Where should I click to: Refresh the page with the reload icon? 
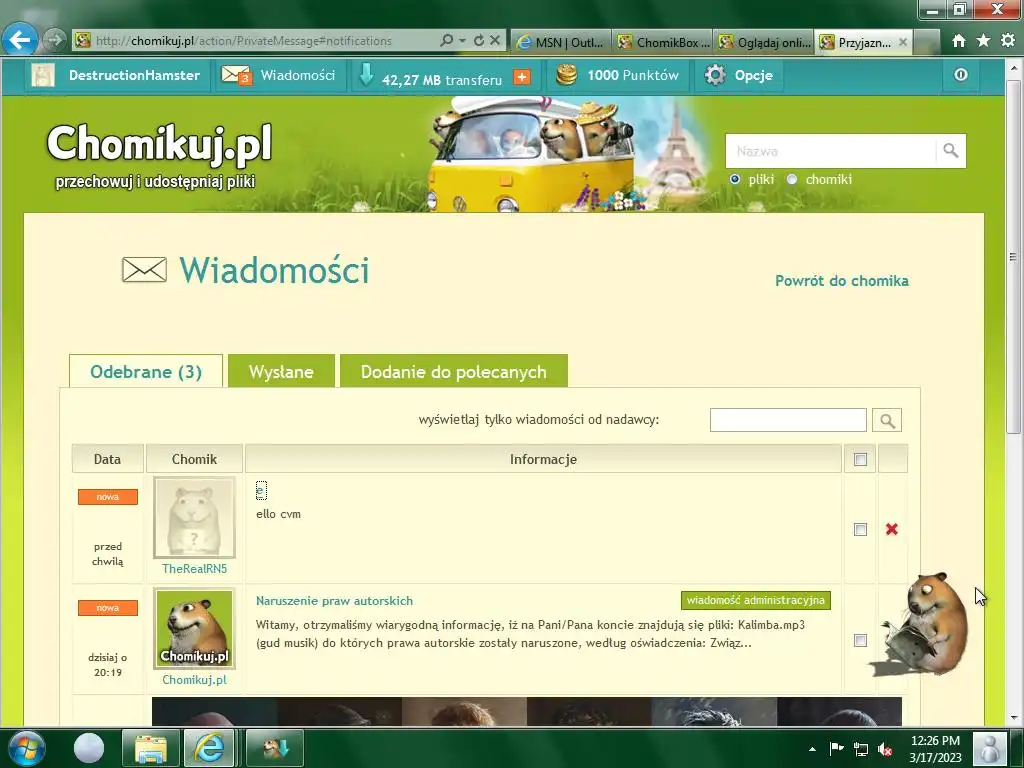pos(479,40)
